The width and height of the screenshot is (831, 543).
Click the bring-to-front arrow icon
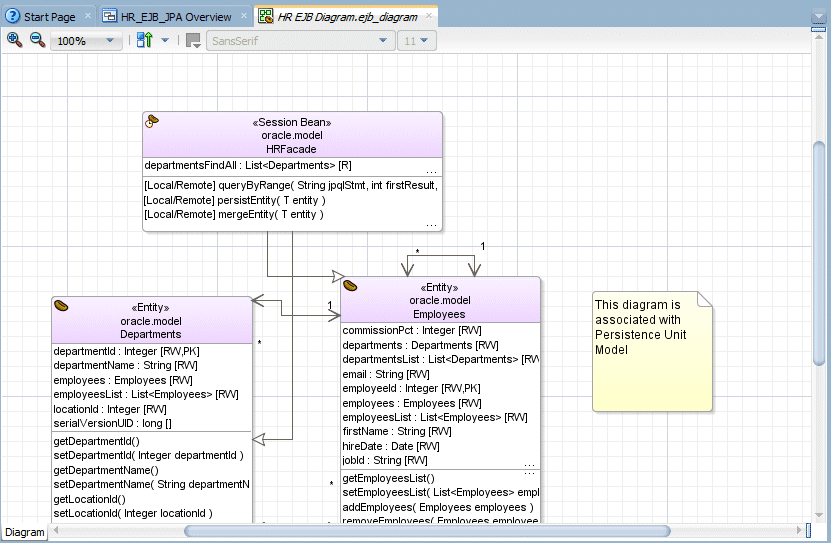145,40
